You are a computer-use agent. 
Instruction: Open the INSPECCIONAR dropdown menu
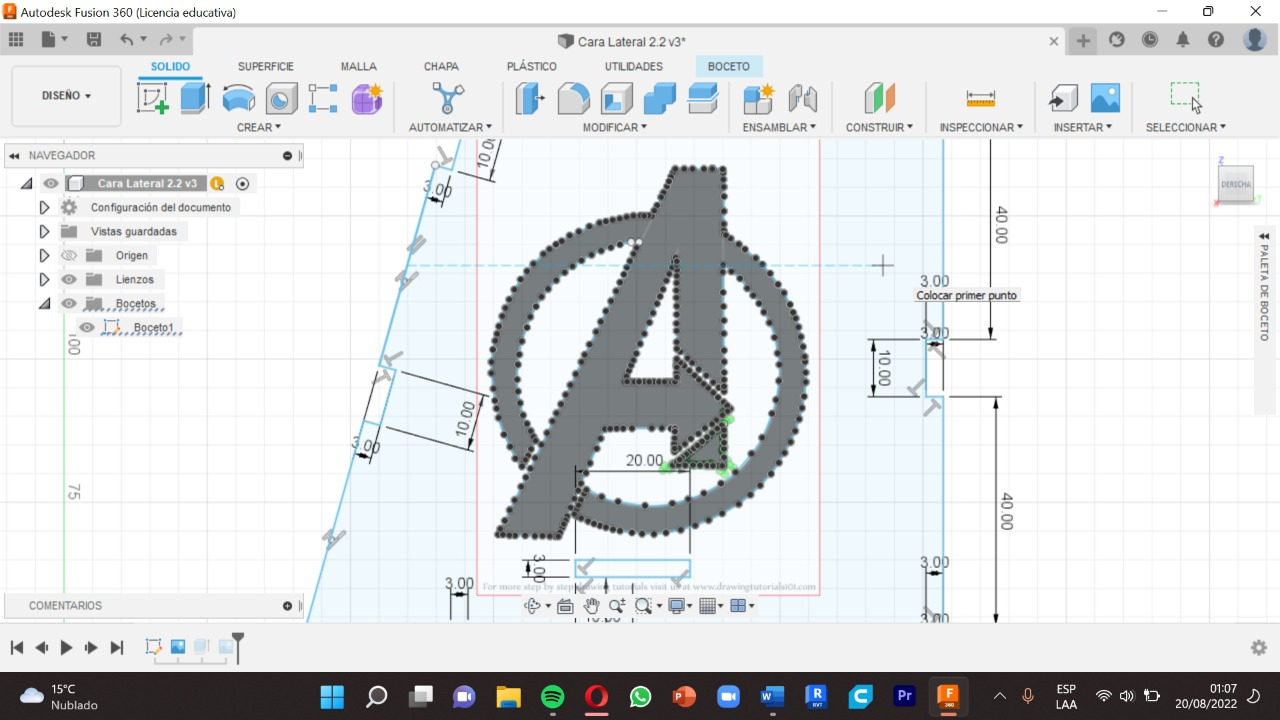[x=981, y=127]
